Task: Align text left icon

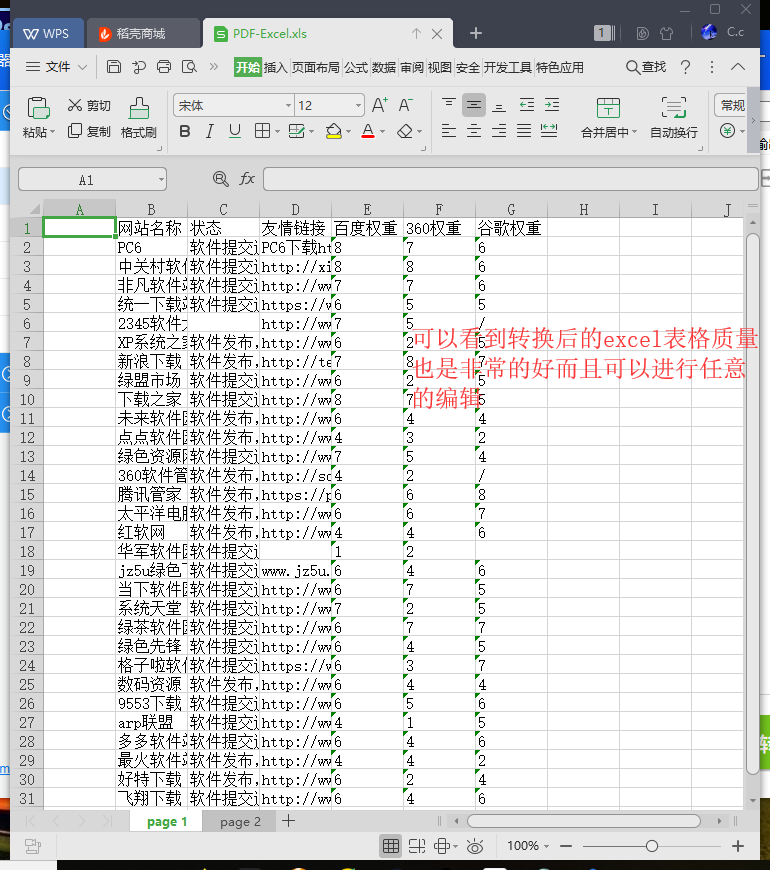Action: 448,131
